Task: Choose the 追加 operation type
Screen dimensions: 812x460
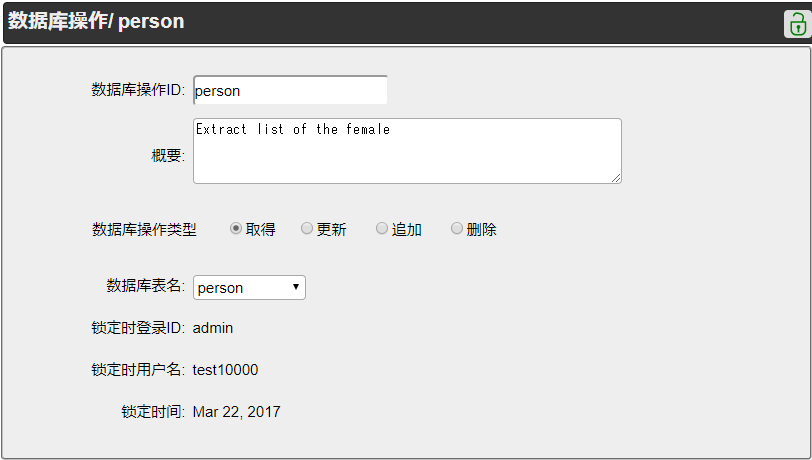Action: [x=382, y=229]
